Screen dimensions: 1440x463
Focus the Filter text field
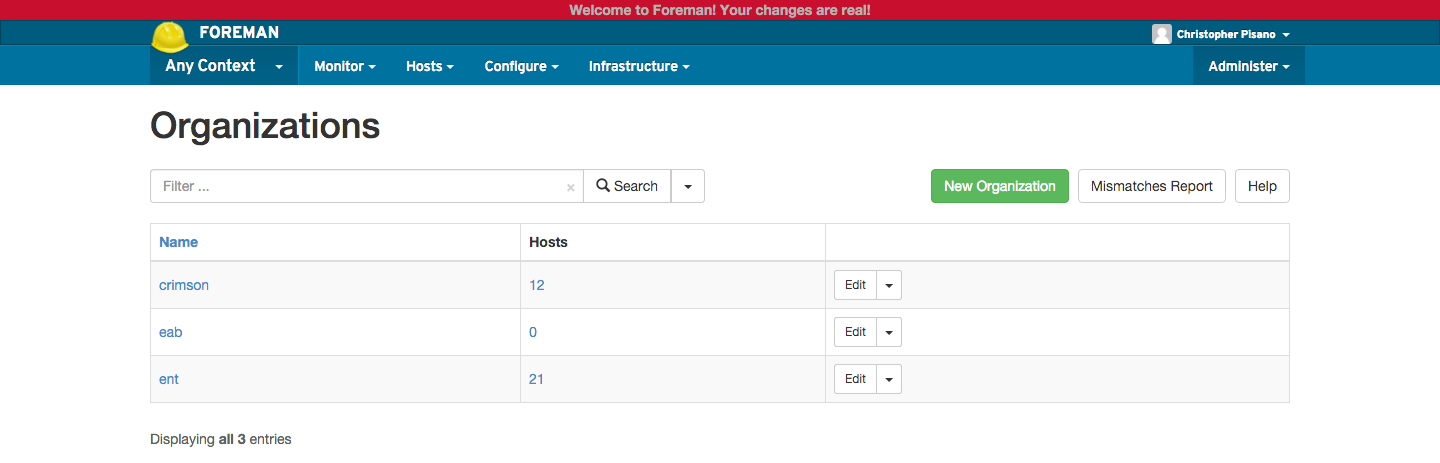point(360,186)
